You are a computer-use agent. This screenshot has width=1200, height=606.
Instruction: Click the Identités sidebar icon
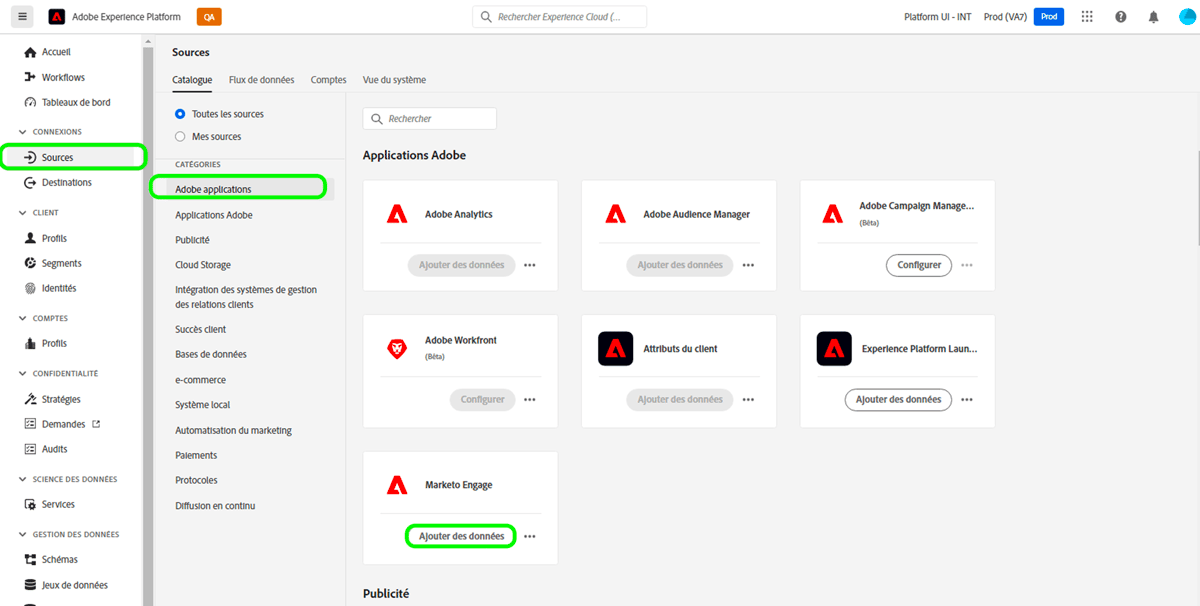tap(33, 287)
